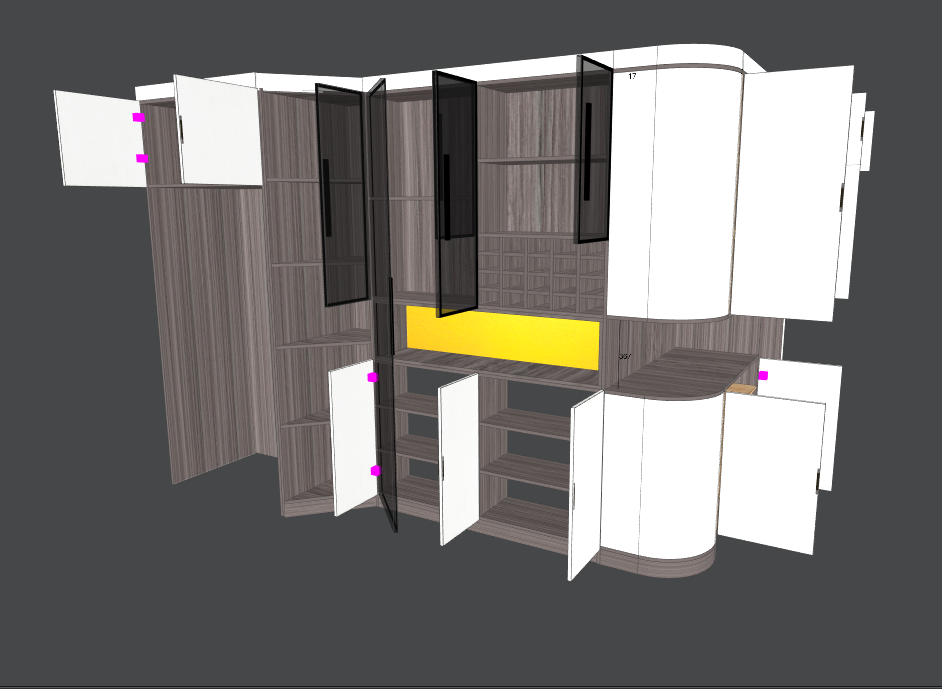Click magenta marker on right drawer front
The image size is (942, 689).
point(763,375)
